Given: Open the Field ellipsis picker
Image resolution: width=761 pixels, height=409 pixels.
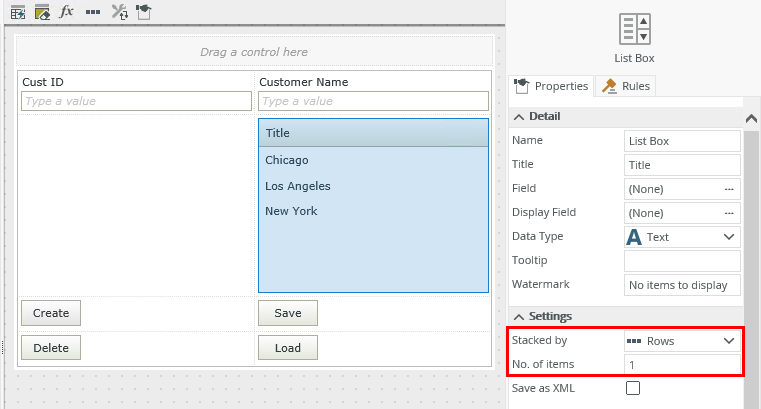Looking at the screenshot, I should pyautogui.click(x=729, y=189).
